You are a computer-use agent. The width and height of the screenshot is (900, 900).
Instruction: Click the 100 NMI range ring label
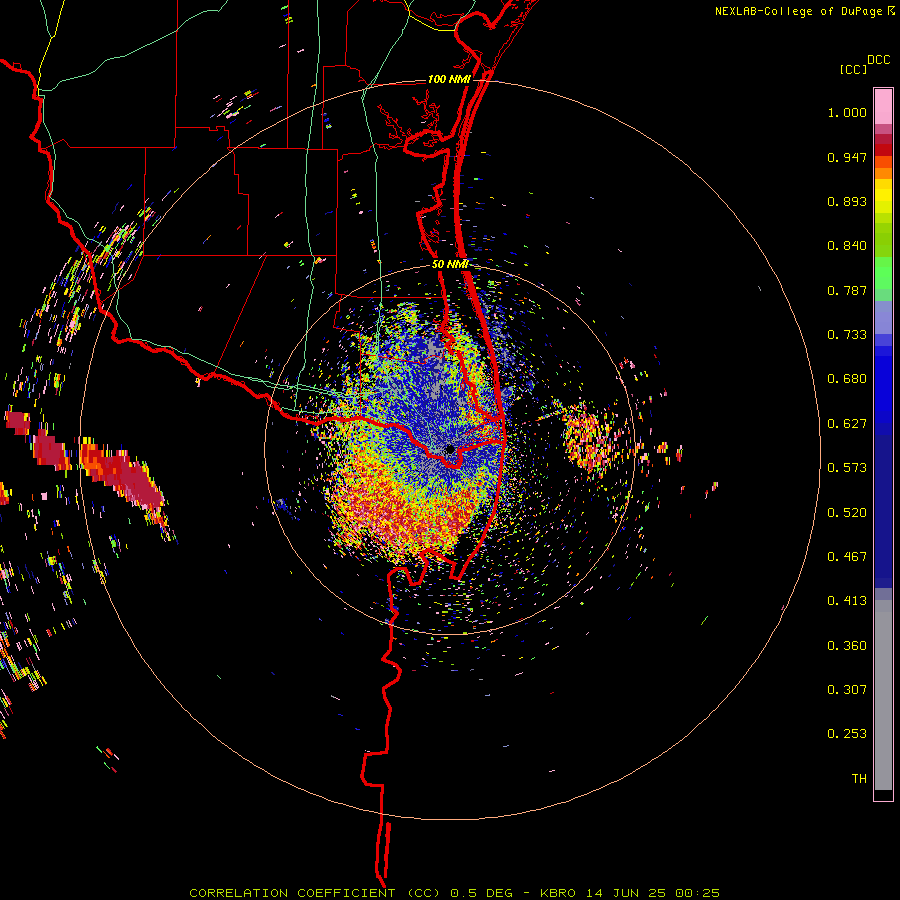(449, 79)
